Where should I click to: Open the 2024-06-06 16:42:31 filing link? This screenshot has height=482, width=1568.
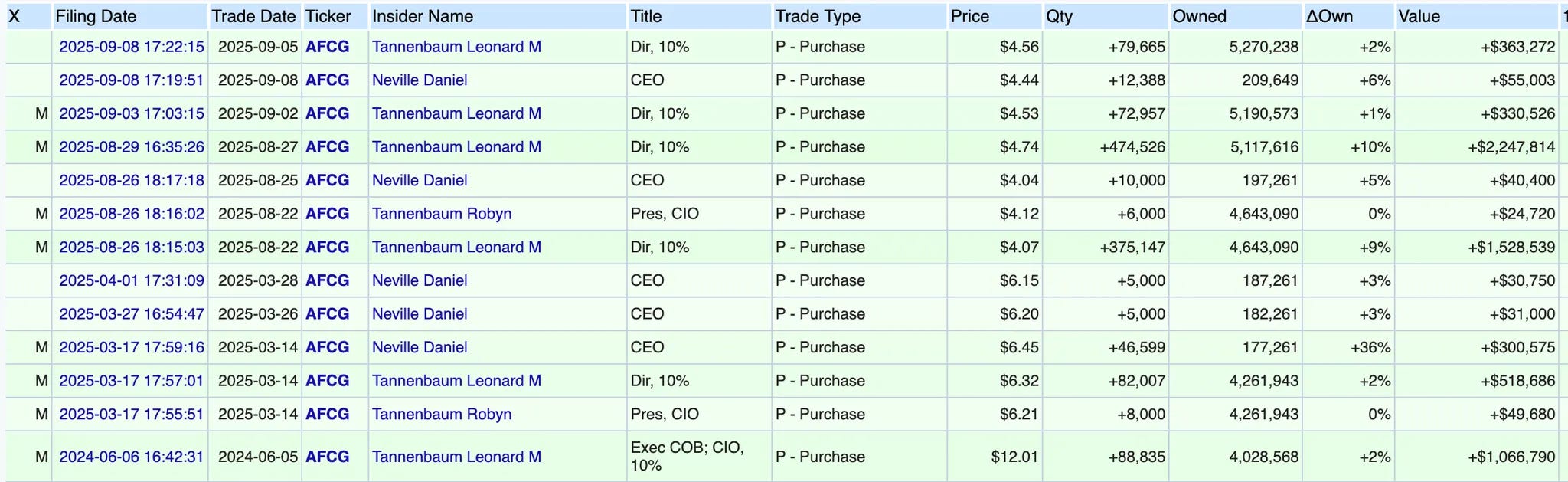point(132,457)
